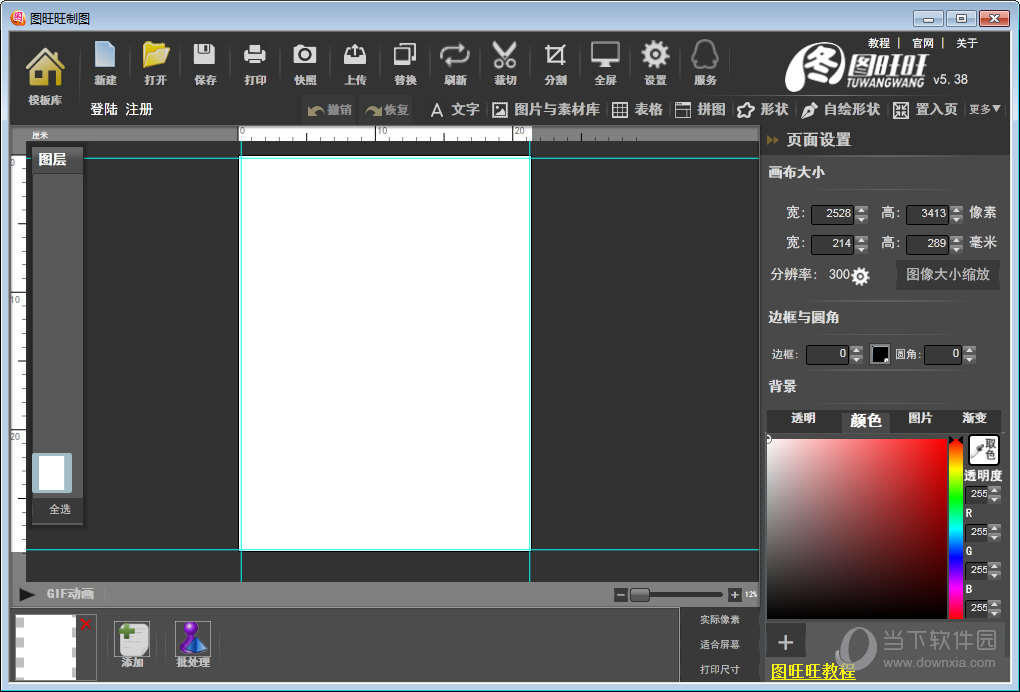Redo with the 恢复 button
The image size is (1020, 692).
386,110
